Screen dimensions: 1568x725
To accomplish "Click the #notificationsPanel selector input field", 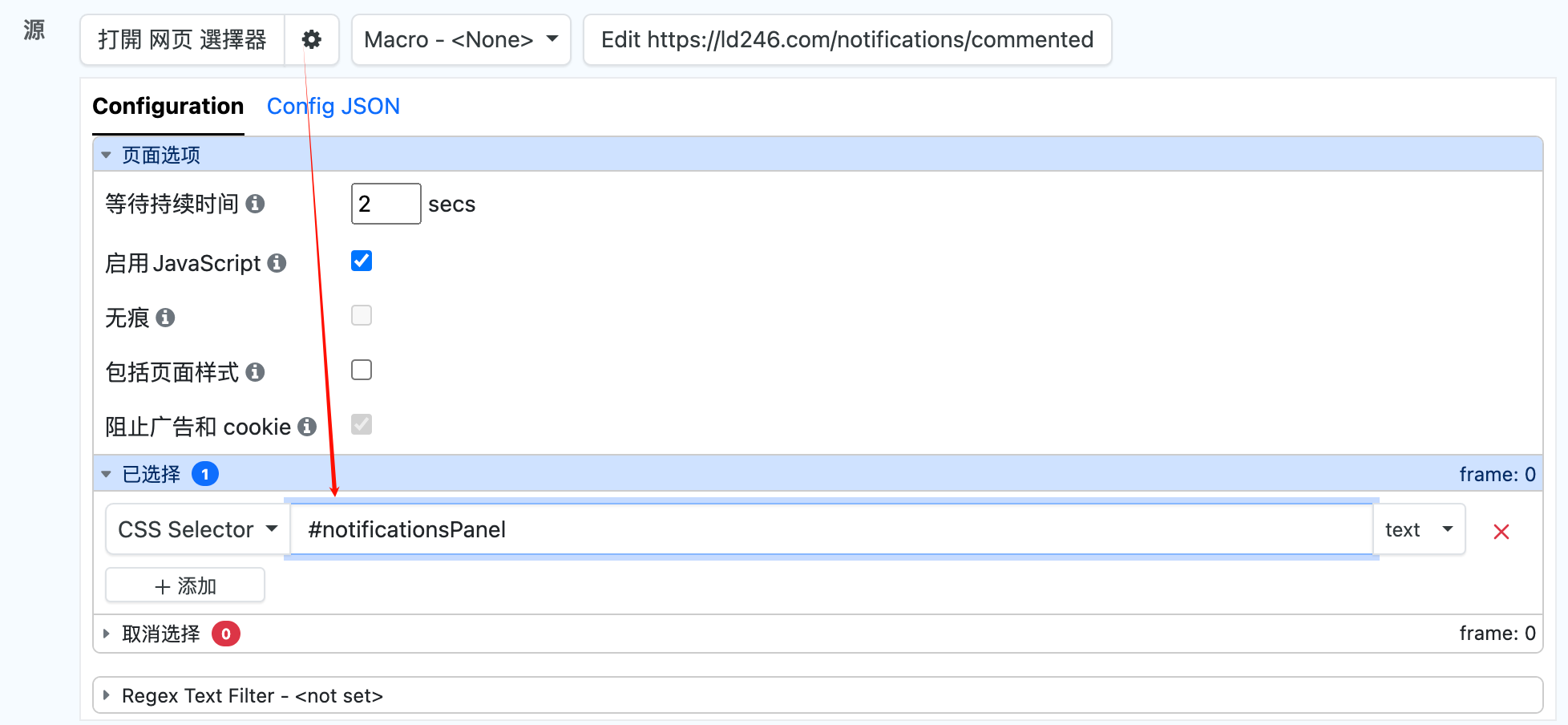I will (x=830, y=529).
